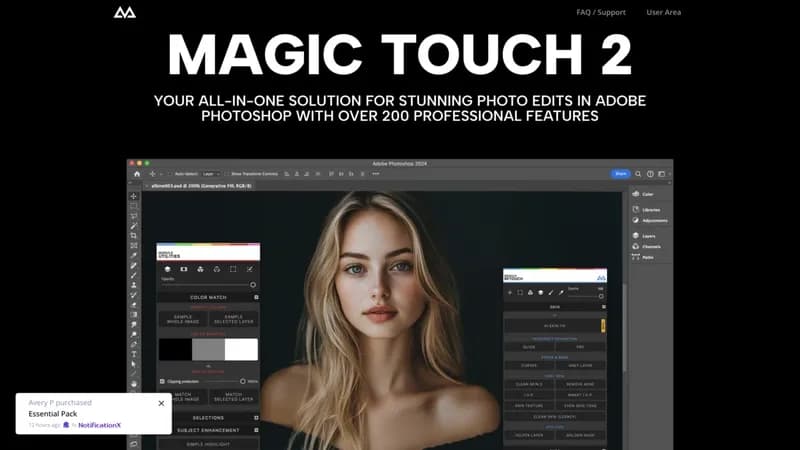Click the brush icon in Retouch panel
The width and height of the screenshot is (800, 450).
pyautogui.click(x=551, y=292)
